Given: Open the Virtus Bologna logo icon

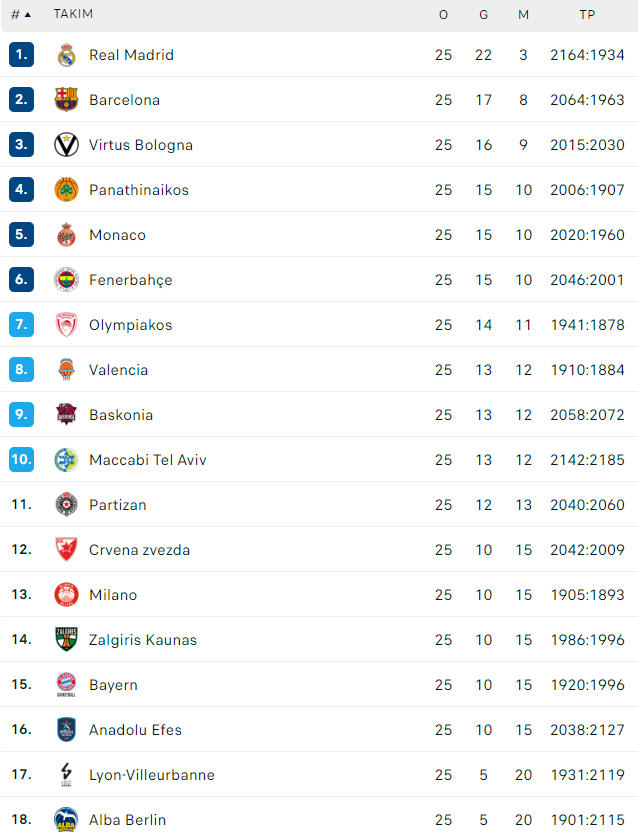Looking at the screenshot, I should [66, 145].
